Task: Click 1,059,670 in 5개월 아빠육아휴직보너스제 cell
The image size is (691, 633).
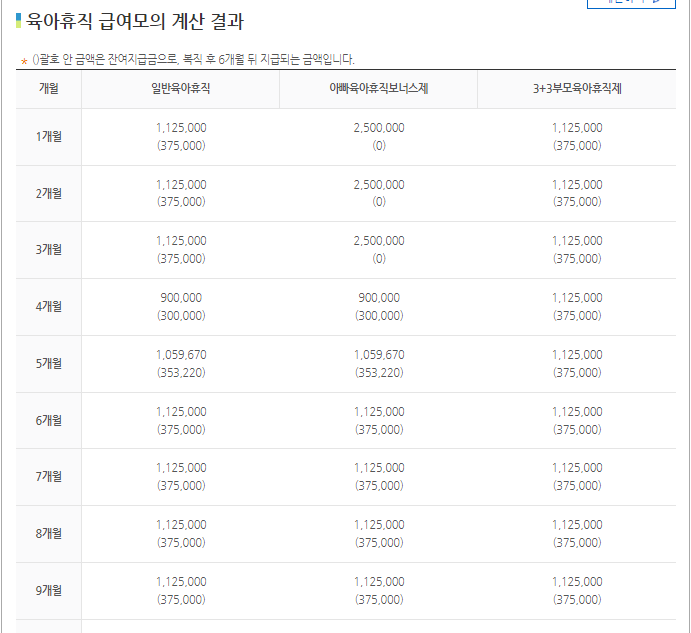Action: coord(379,355)
